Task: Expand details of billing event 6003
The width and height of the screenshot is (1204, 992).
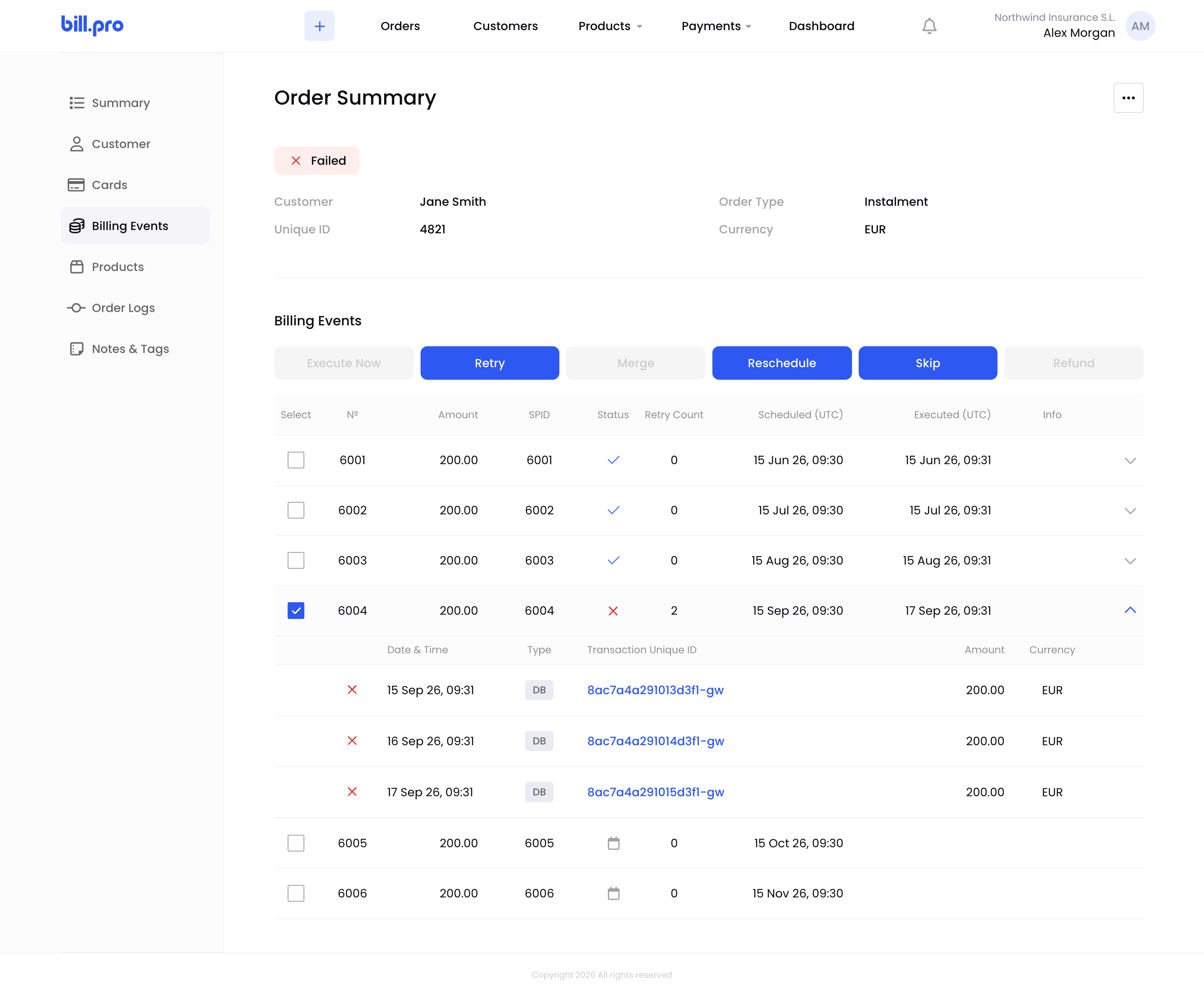Action: [x=1130, y=561]
